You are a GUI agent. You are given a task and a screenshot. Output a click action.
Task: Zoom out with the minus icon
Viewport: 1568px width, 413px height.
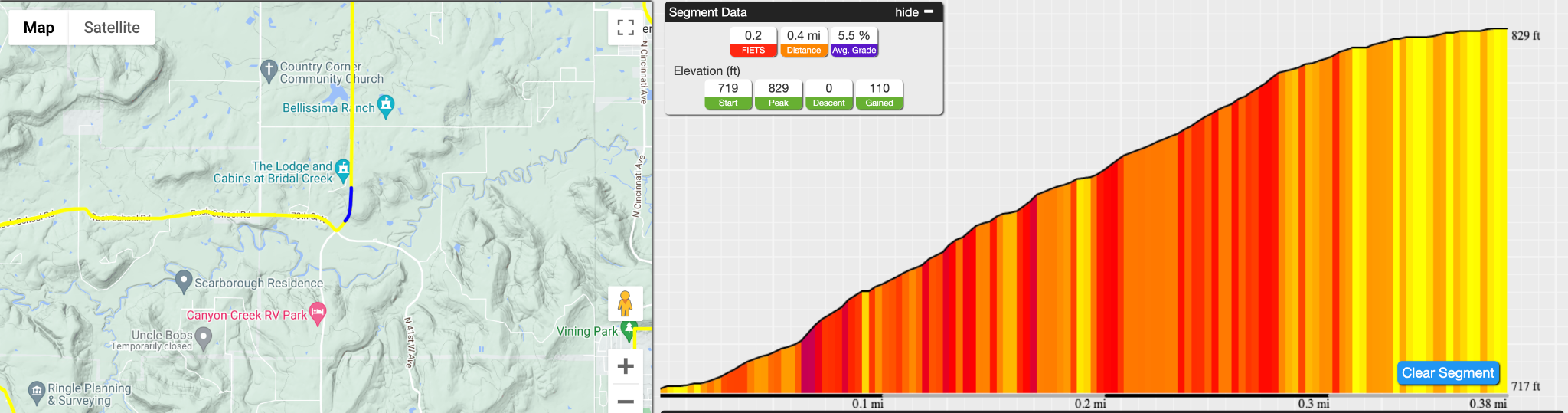point(626,401)
